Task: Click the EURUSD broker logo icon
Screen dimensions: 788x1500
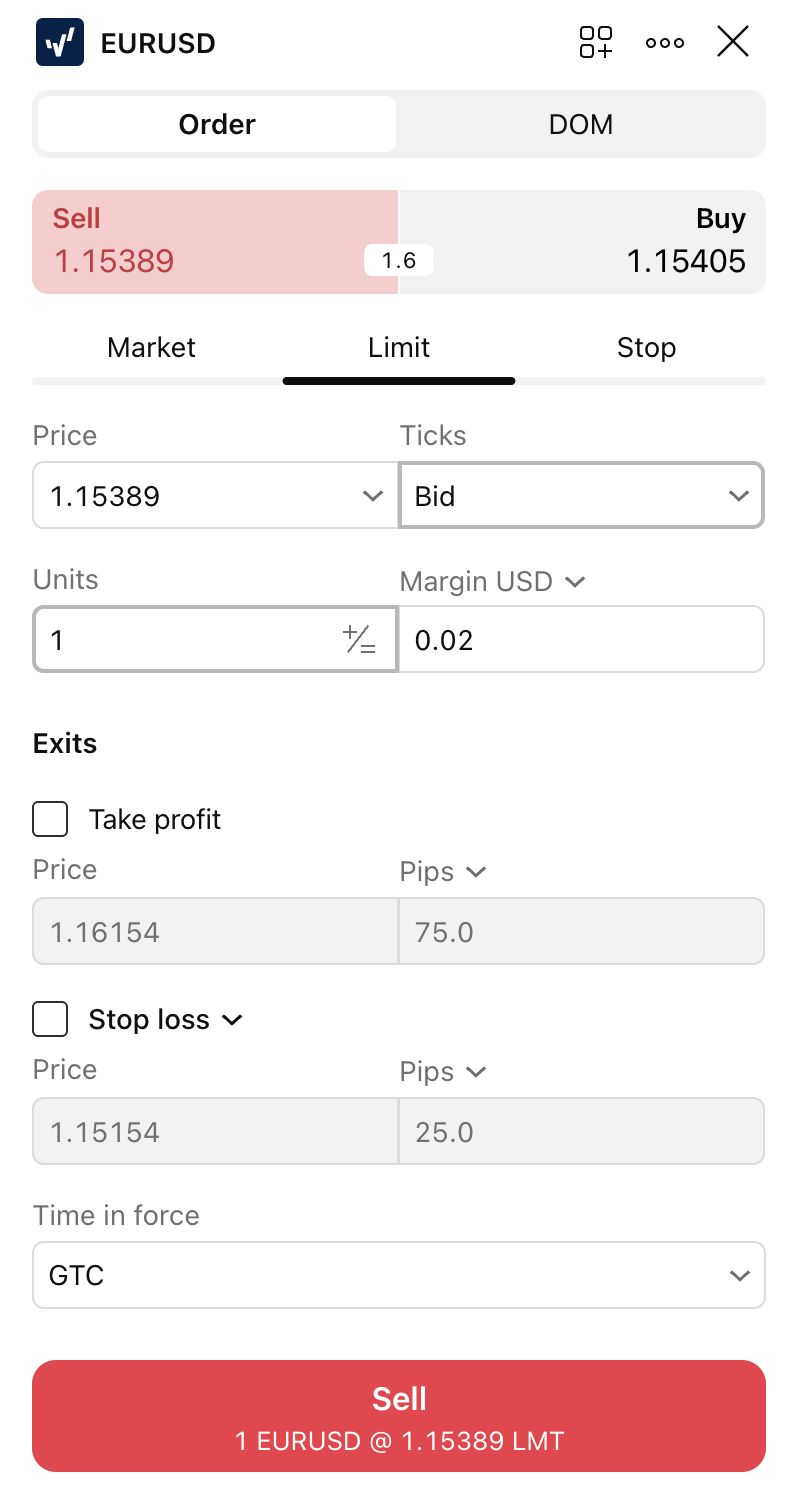Action: [60, 43]
